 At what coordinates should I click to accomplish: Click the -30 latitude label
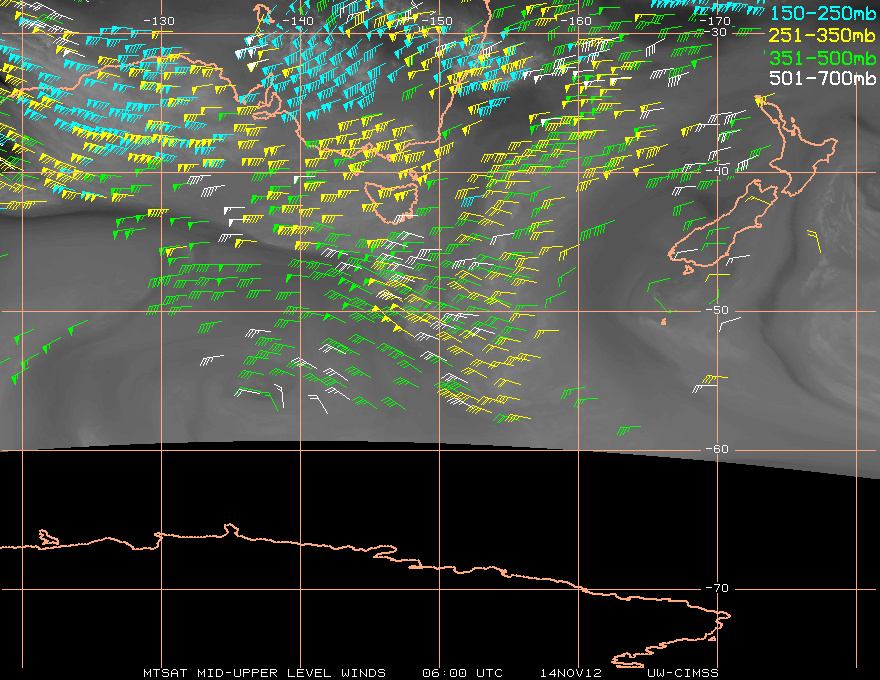tap(718, 33)
